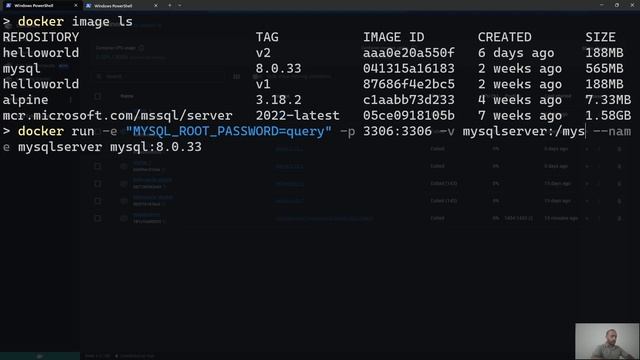Open the new-tab profile dropdown arrow
Screen dimensions: 640x360
coord(180,6)
